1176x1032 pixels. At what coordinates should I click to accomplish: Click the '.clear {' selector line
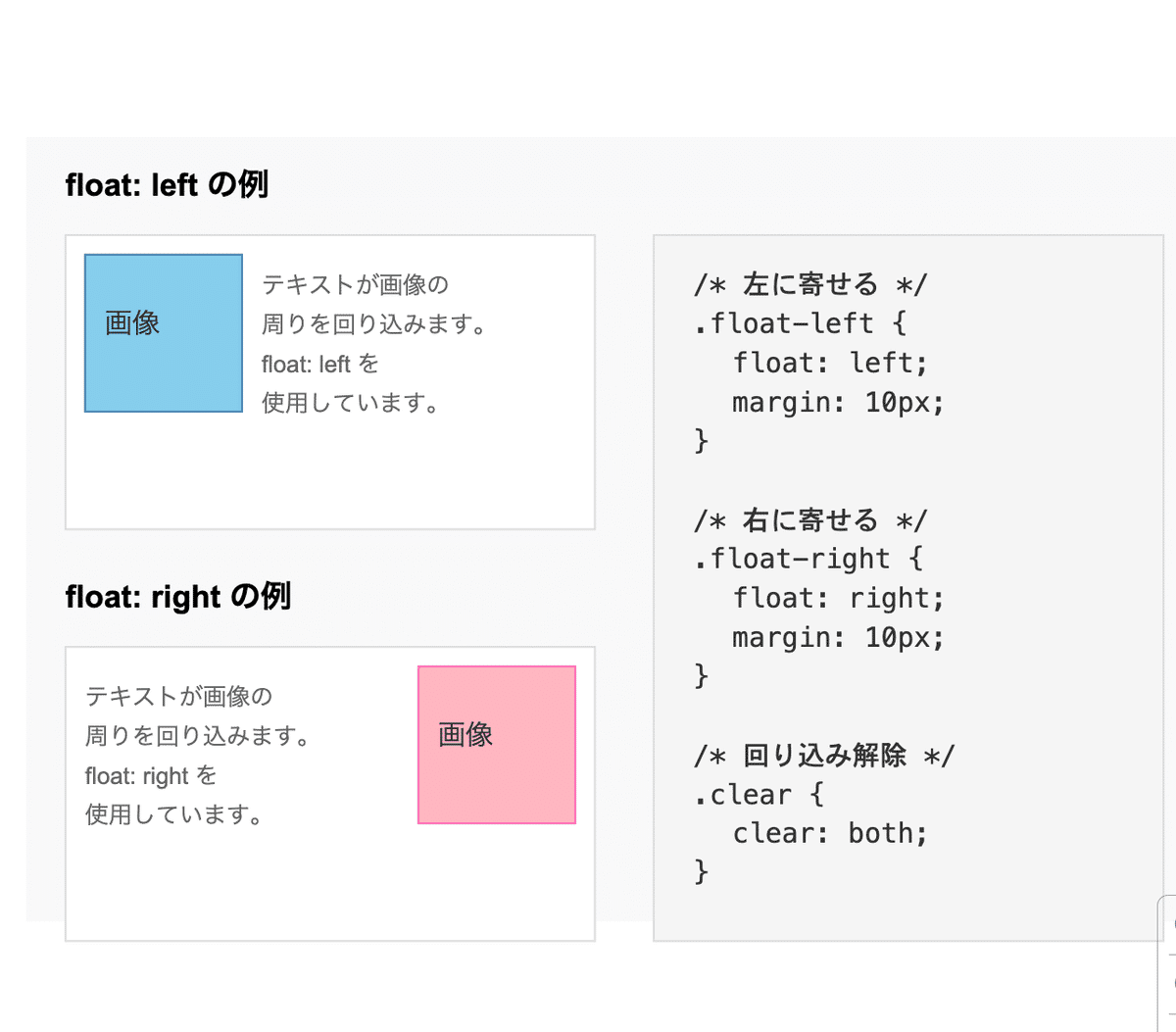pyautogui.click(x=759, y=794)
